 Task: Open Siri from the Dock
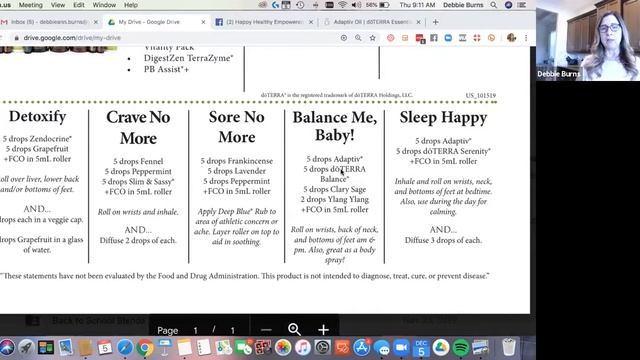coord(7,348)
